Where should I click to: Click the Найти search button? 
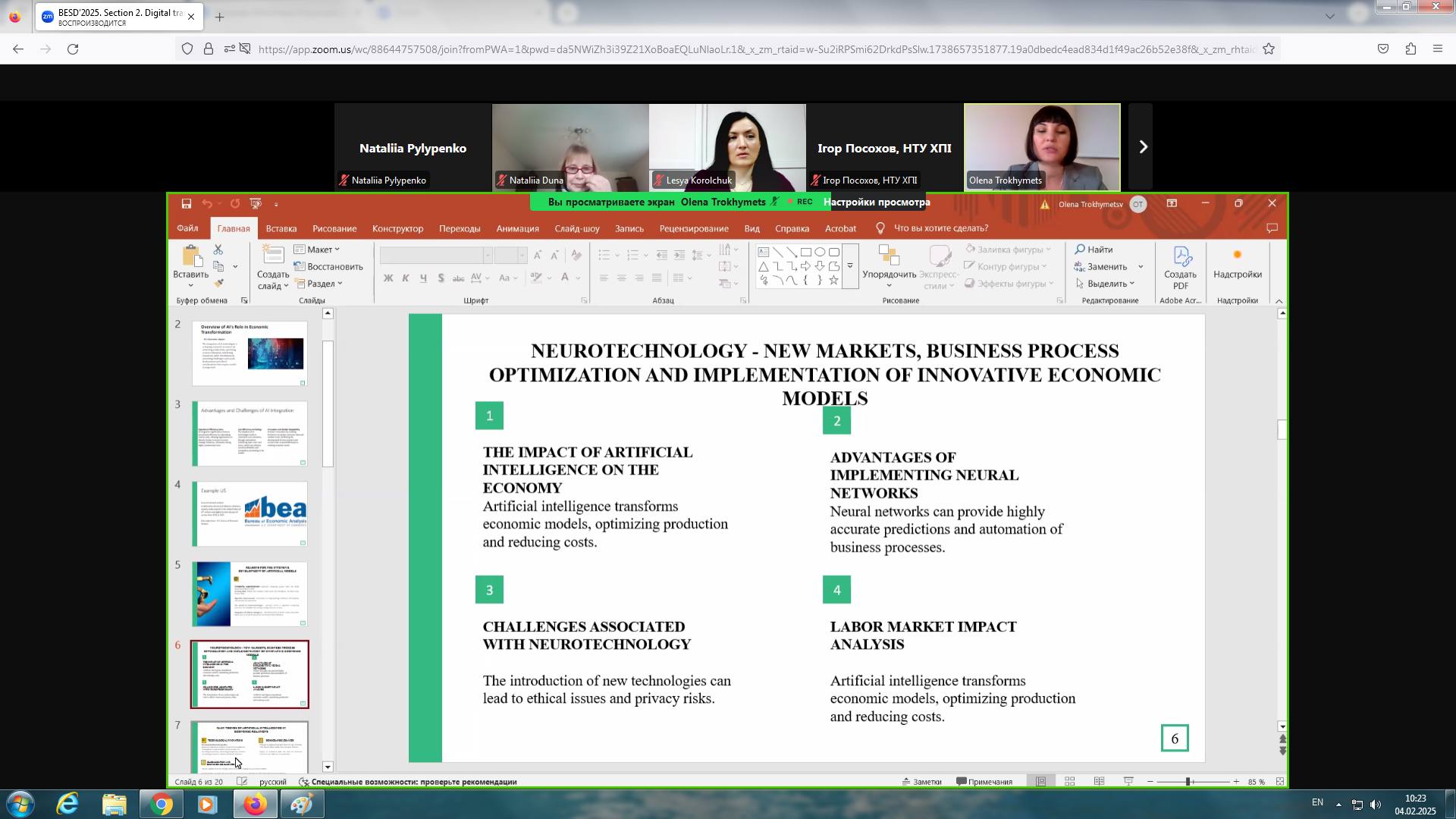click(1094, 249)
